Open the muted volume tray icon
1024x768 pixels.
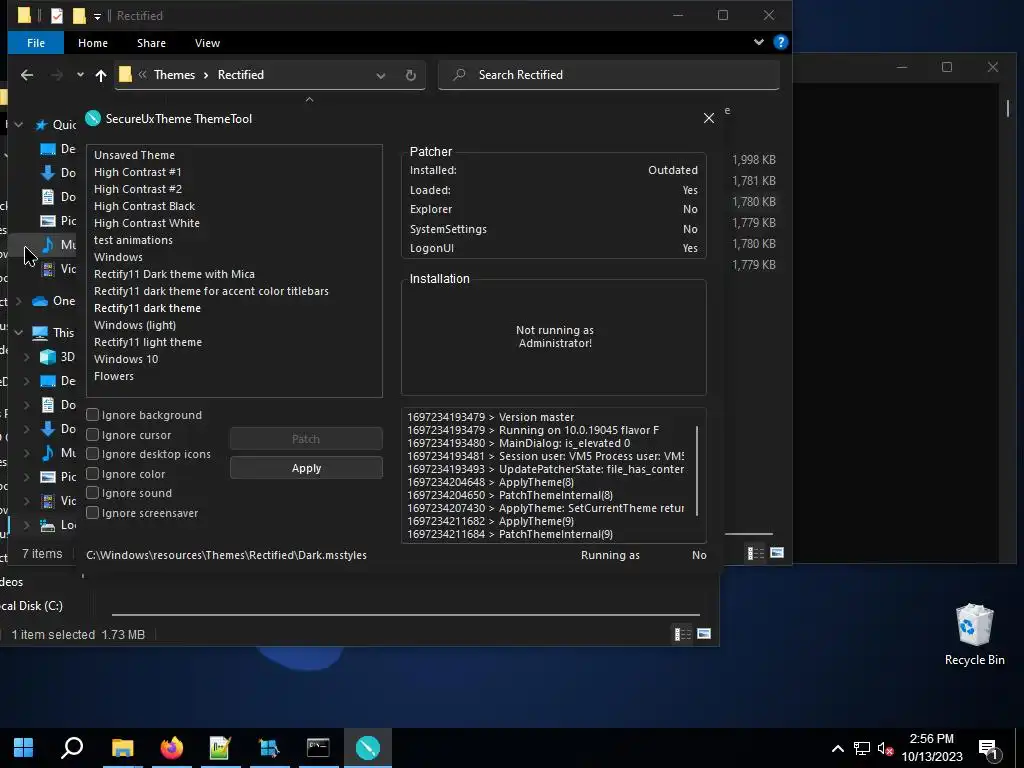click(x=886, y=748)
